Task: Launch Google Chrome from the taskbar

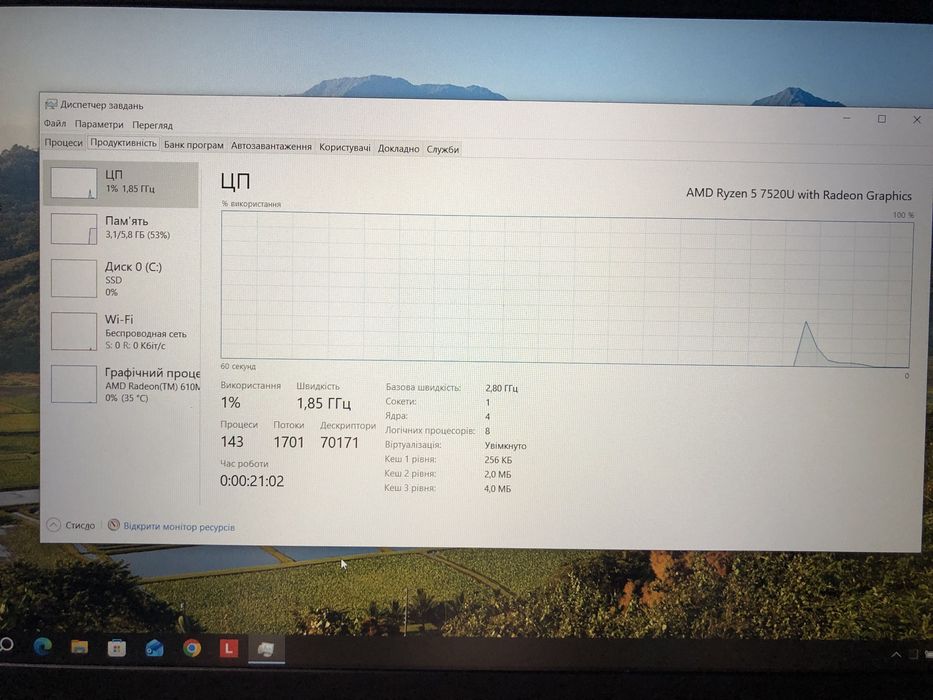Action: [192, 648]
